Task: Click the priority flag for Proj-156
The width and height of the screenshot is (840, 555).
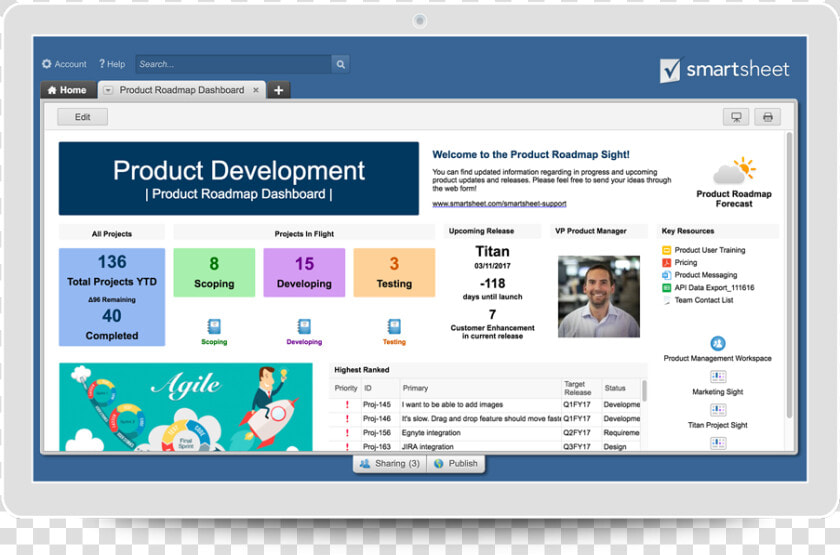Action: (347, 432)
